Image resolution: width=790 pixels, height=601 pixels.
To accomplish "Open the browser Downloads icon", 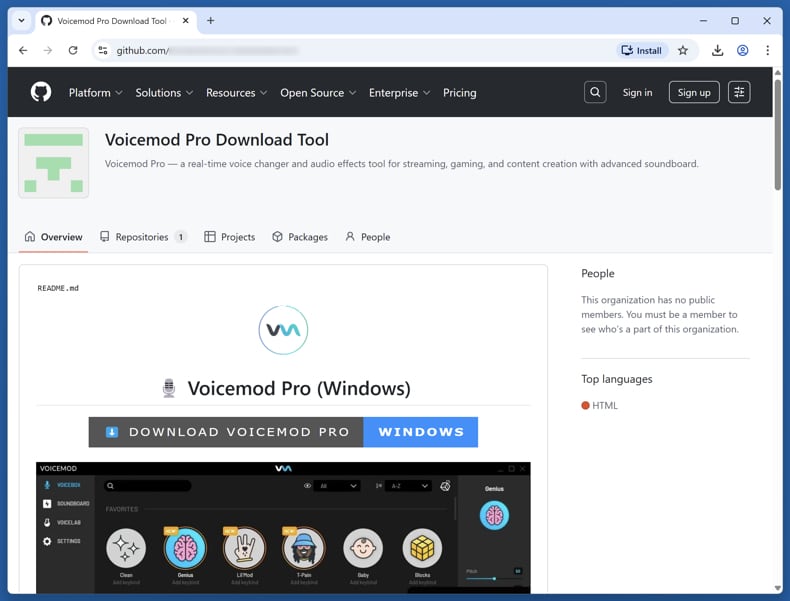I will pos(717,50).
